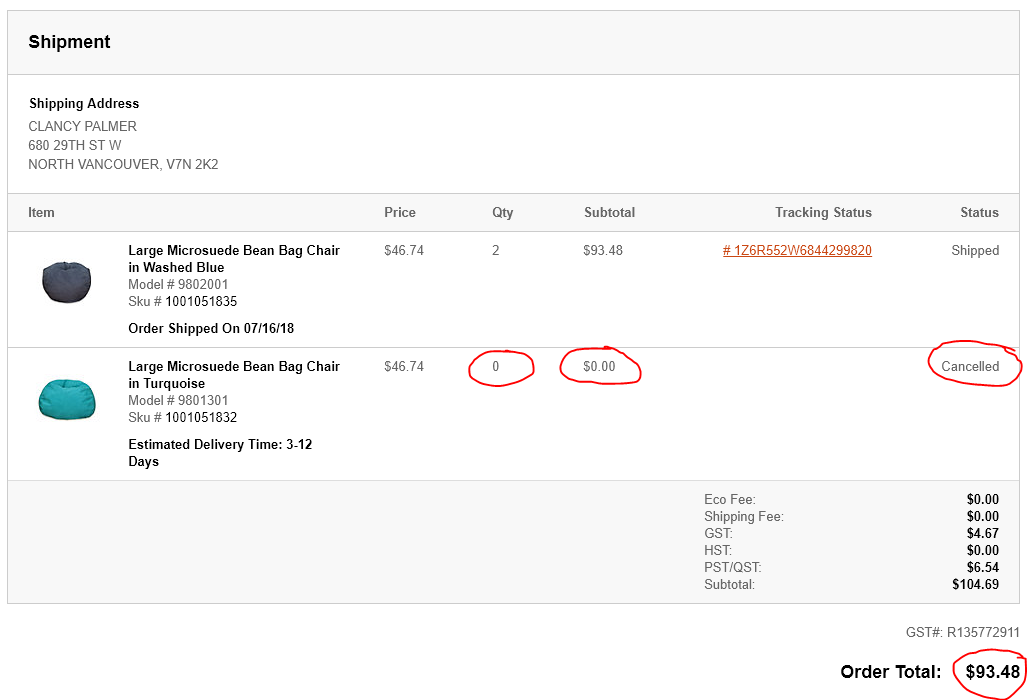Screen dimensions: 1032x700
Task: Click the Shipment section heading
Action: 69,42
